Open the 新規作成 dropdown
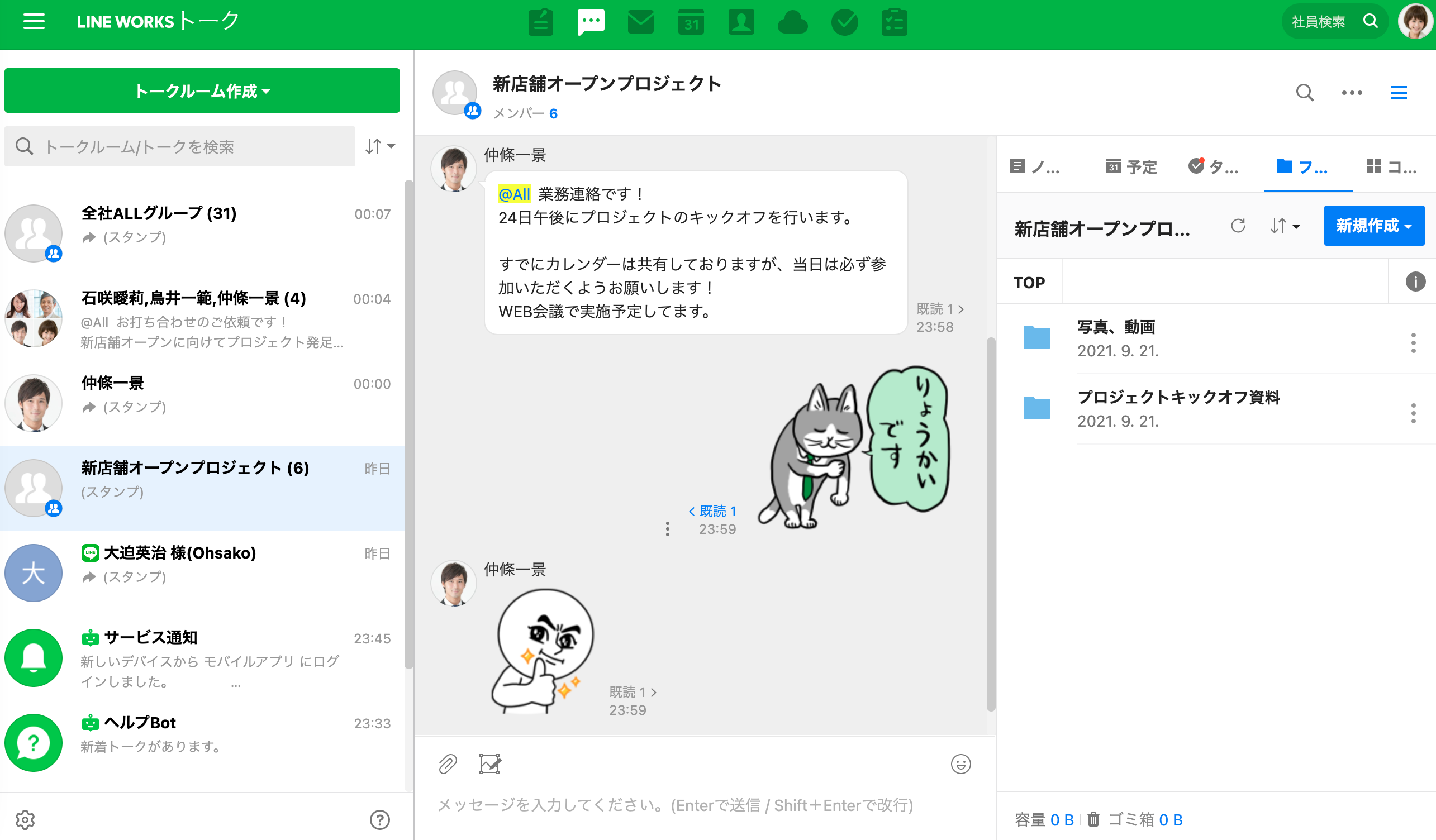The height and width of the screenshot is (840, 1436). [x=1373, y=226]
